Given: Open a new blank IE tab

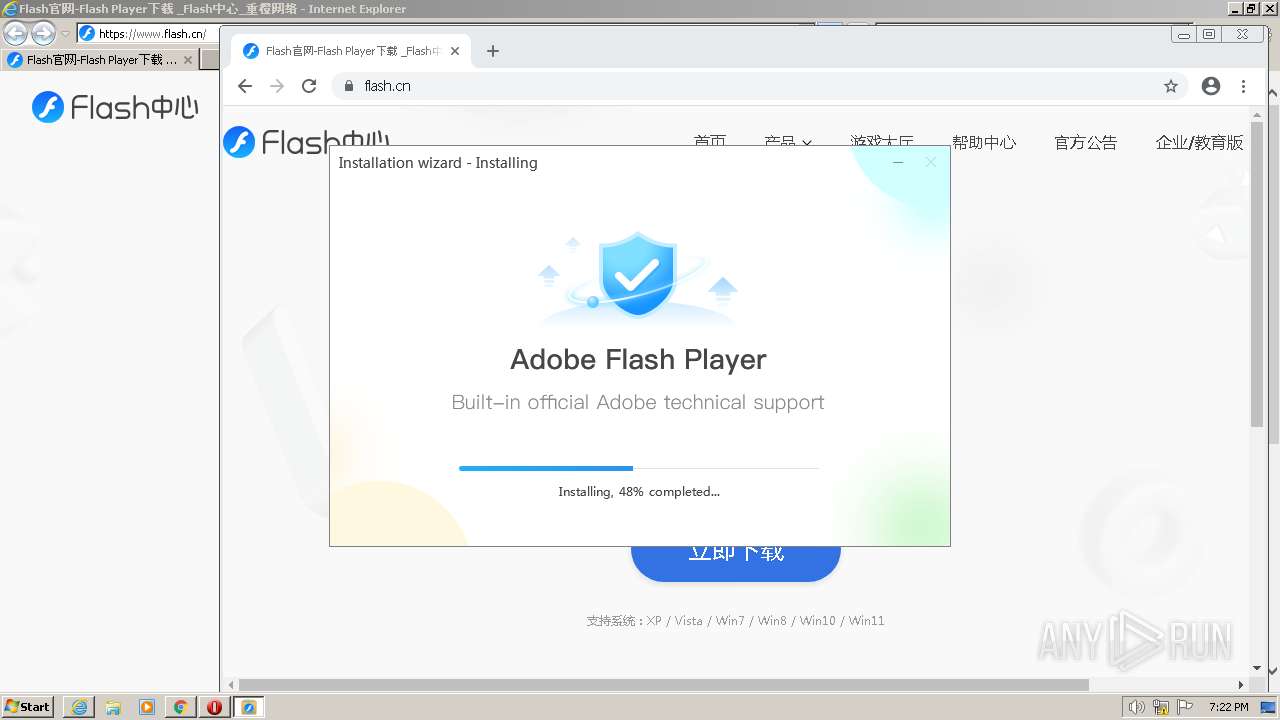Looking at the screenshot, I should (x=210, y=60).
